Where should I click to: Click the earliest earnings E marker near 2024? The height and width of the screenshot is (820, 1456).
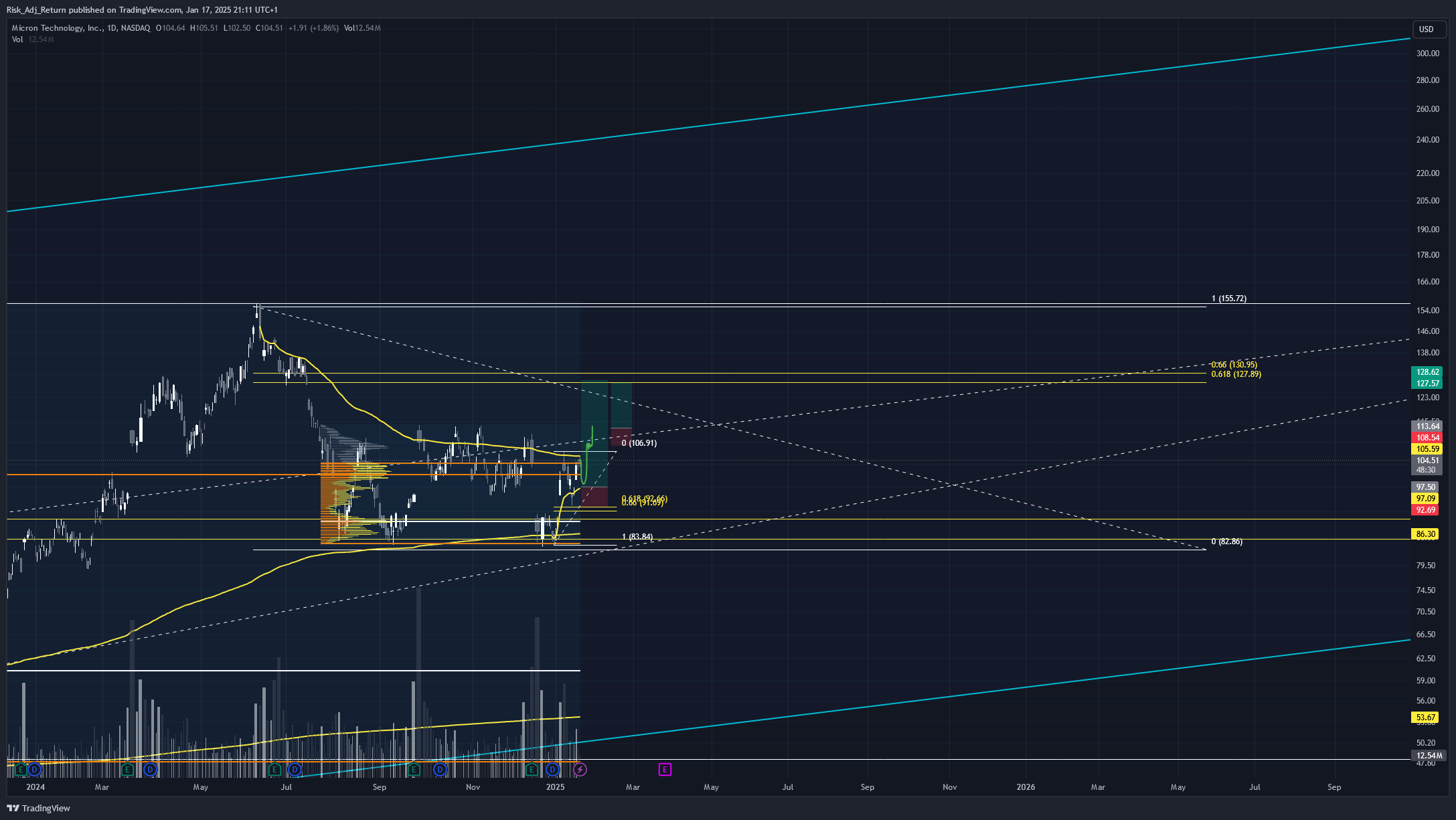click(21, 770)
